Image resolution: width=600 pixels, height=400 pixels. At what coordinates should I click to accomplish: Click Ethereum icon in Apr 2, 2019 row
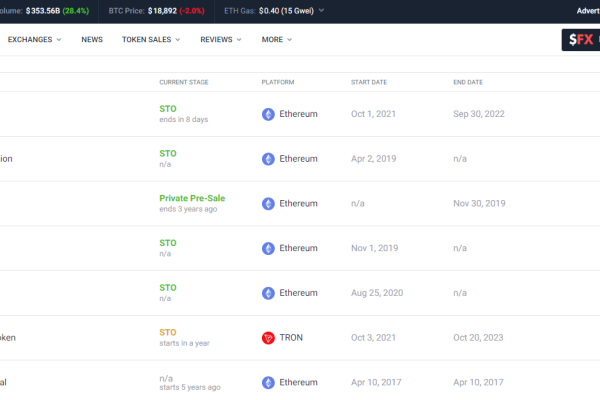[x=268, y=159]
